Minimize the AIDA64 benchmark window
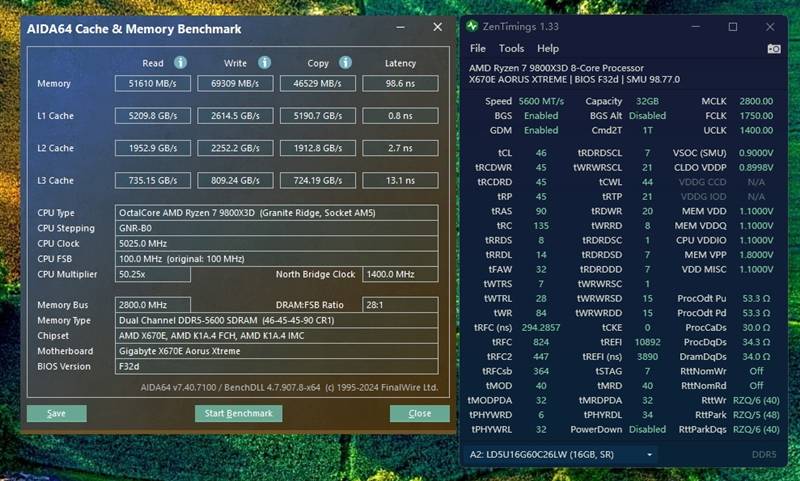This screenshot has width=800, height=481. point(401,28)
